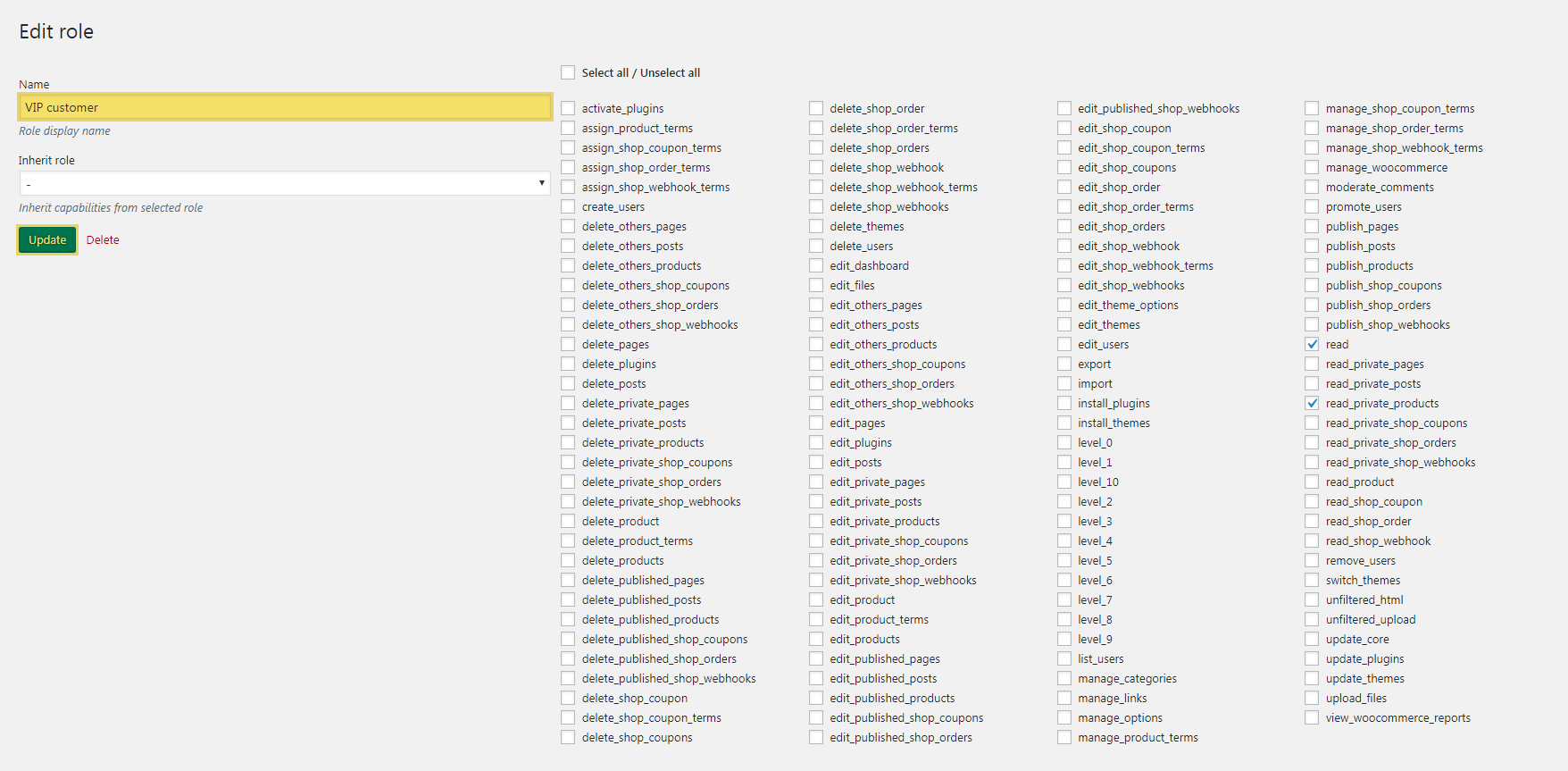1568x771 pixels.
Task: Uncheck the read capability checkbox
Action: tap(1312, 344)
